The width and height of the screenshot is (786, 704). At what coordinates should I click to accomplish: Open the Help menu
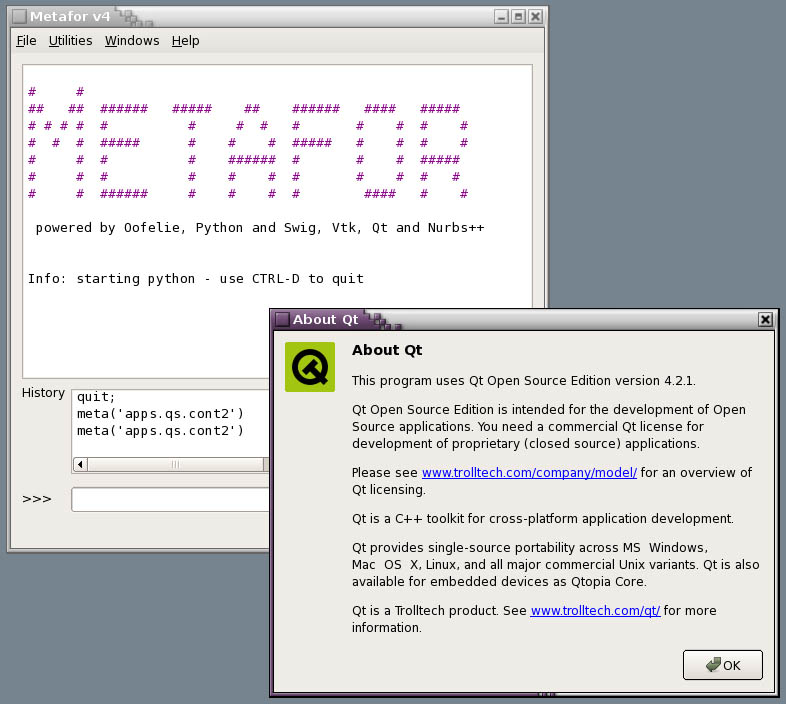pos(185,41)
